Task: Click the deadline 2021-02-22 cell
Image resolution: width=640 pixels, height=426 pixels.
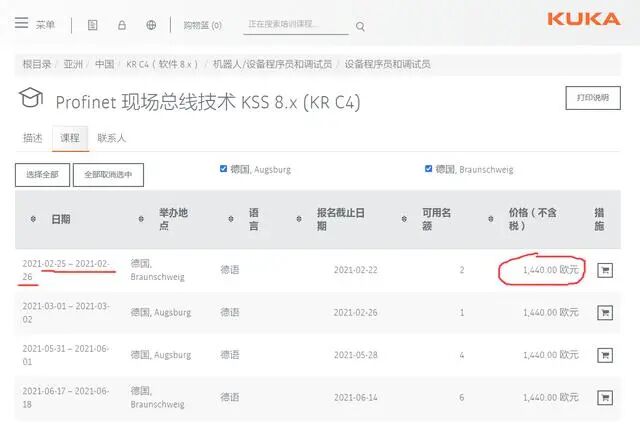Action: coord(356,270)
